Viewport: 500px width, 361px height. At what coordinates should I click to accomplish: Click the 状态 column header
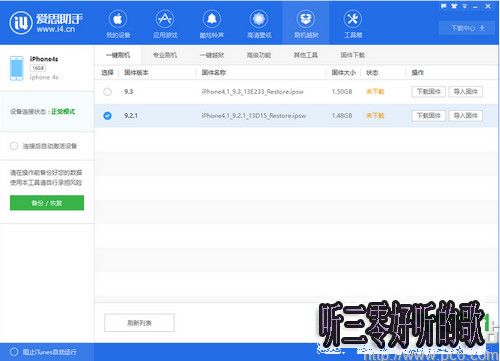coord(372,72)
